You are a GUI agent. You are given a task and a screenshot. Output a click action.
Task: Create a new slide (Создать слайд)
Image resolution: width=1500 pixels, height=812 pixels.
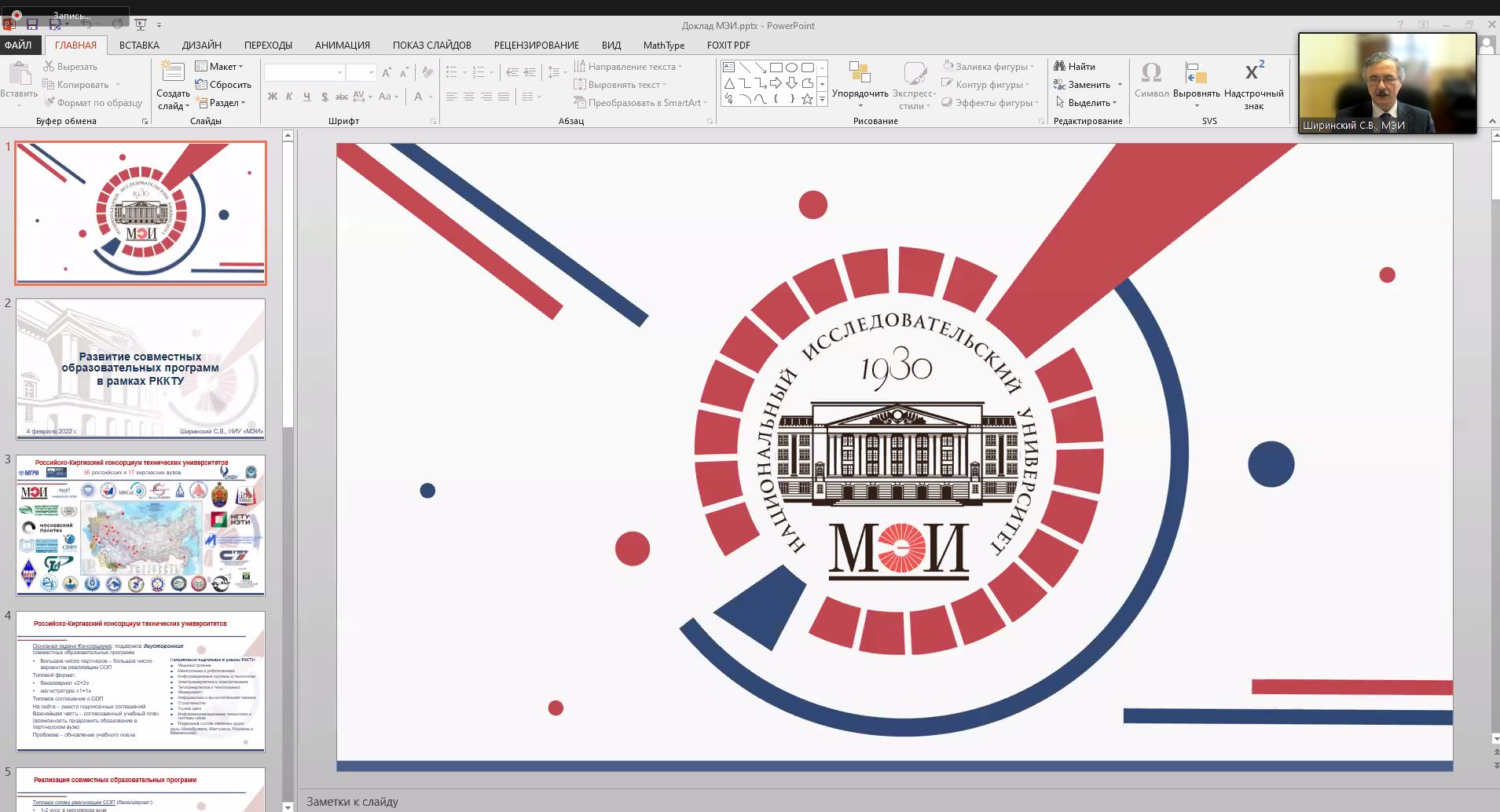[x=173, y=85]
